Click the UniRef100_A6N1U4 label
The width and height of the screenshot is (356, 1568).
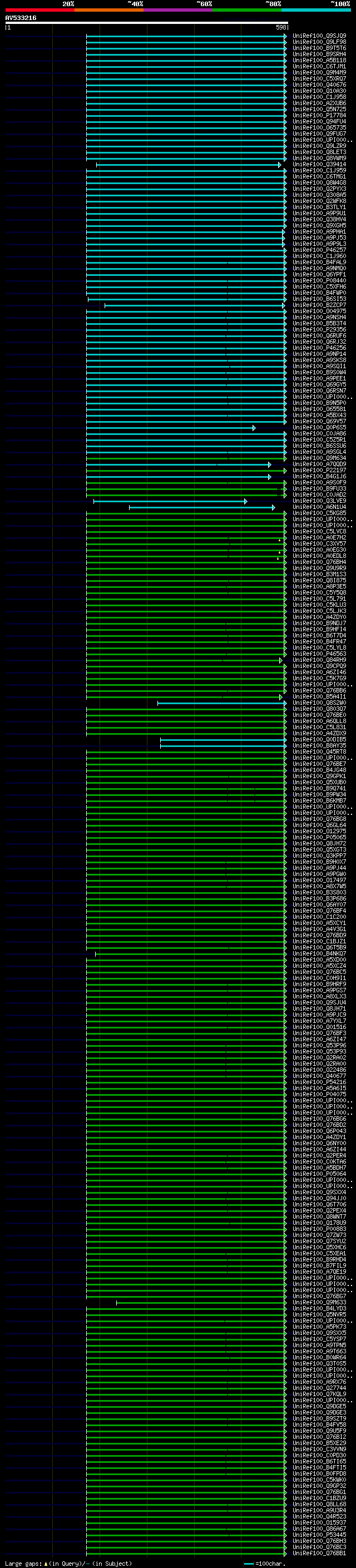pos(319,507)
